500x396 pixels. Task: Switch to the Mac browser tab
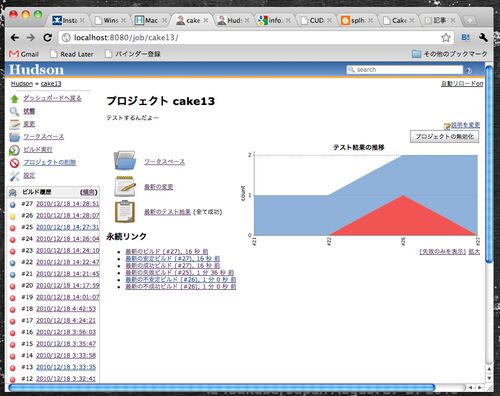pos(151,21)
